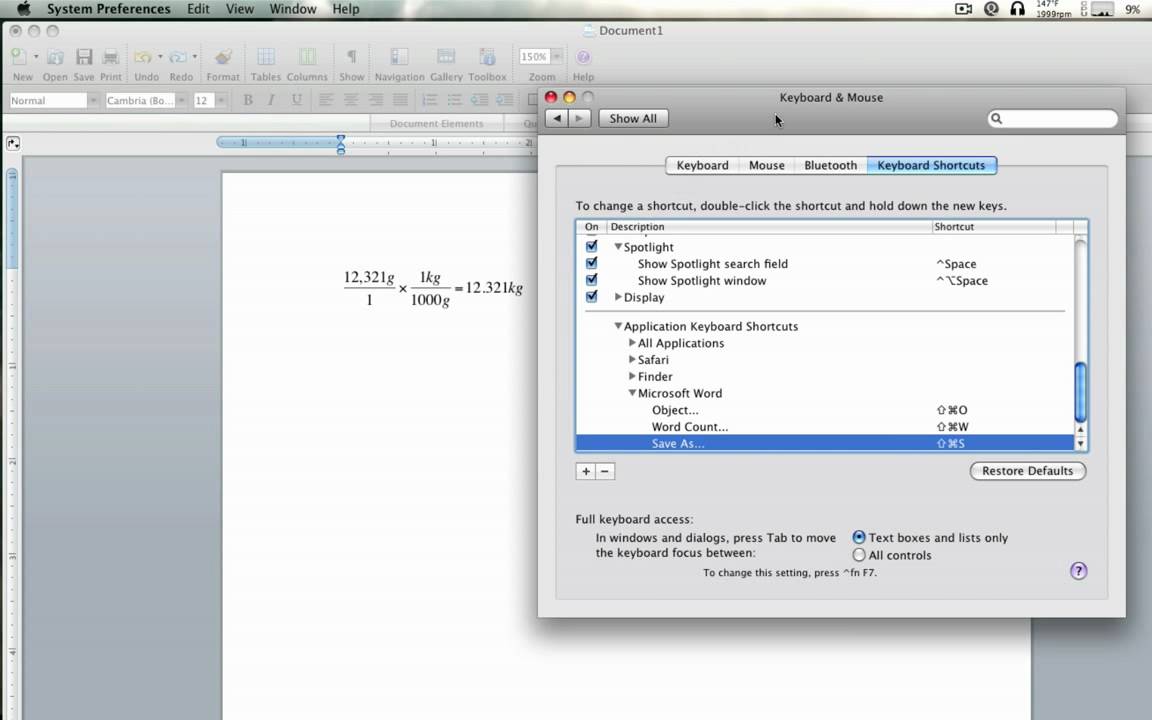The width and height of the screenshot is (1152, 720).
Task: Click the Help icon in Word toolbar
Action: click(583, 57)
